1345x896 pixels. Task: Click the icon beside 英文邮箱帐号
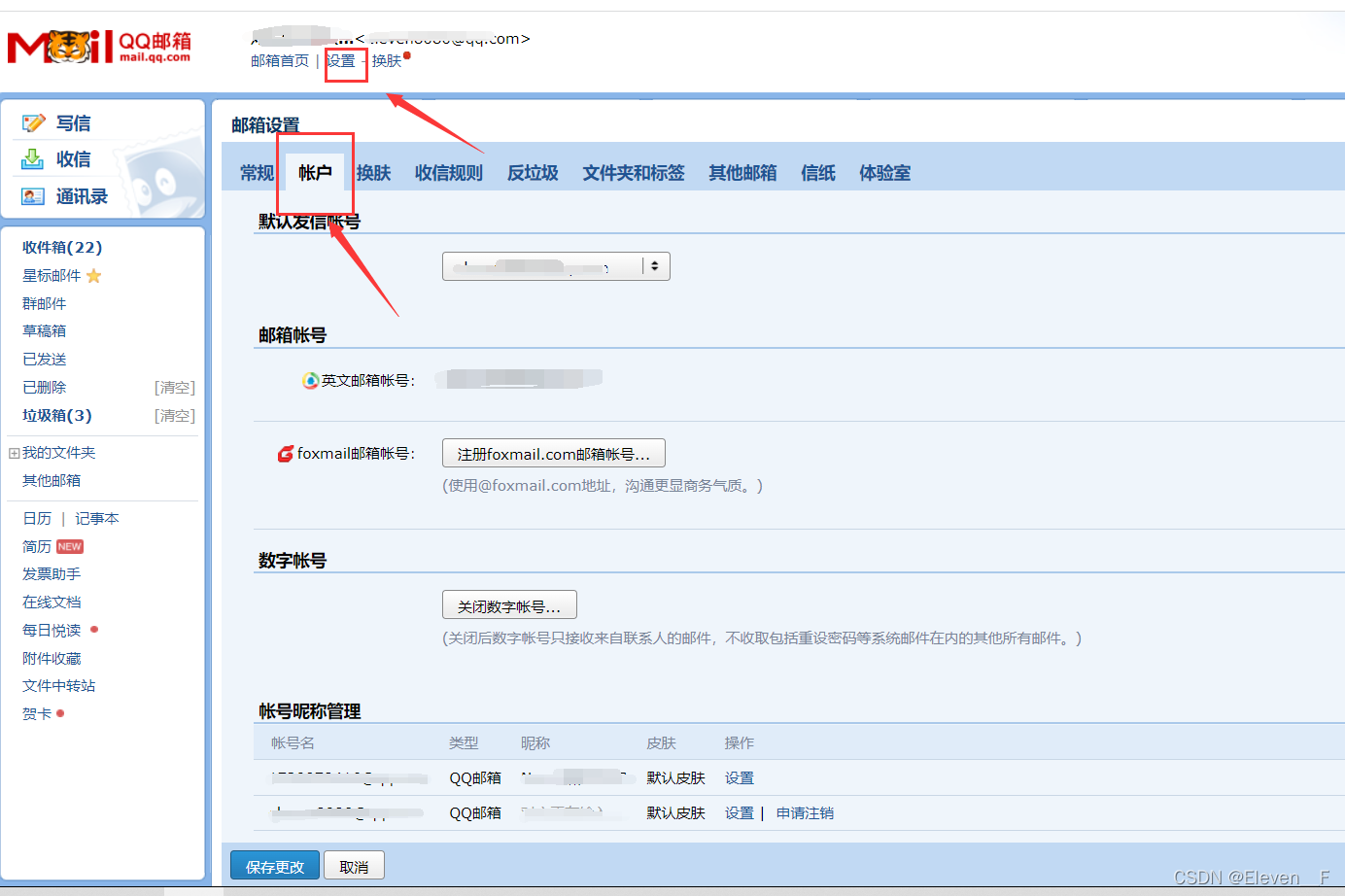[310, 380]
